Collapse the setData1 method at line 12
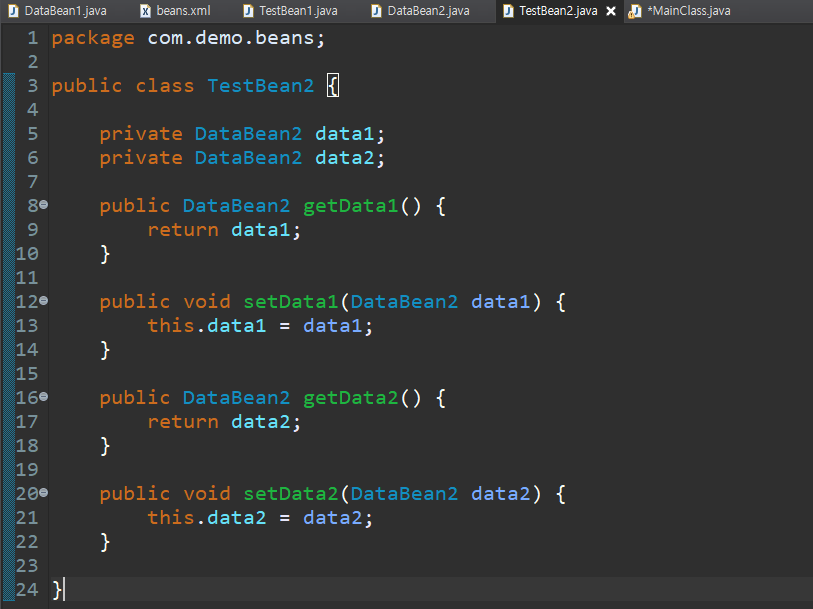This screenshot has width=813, height=609. coord(44,301)
